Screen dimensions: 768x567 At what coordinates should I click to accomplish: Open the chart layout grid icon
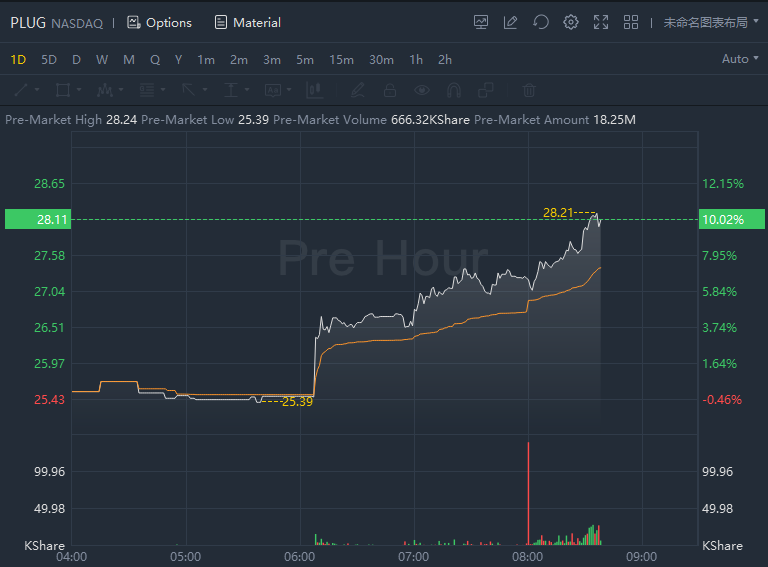coord(631,22)
